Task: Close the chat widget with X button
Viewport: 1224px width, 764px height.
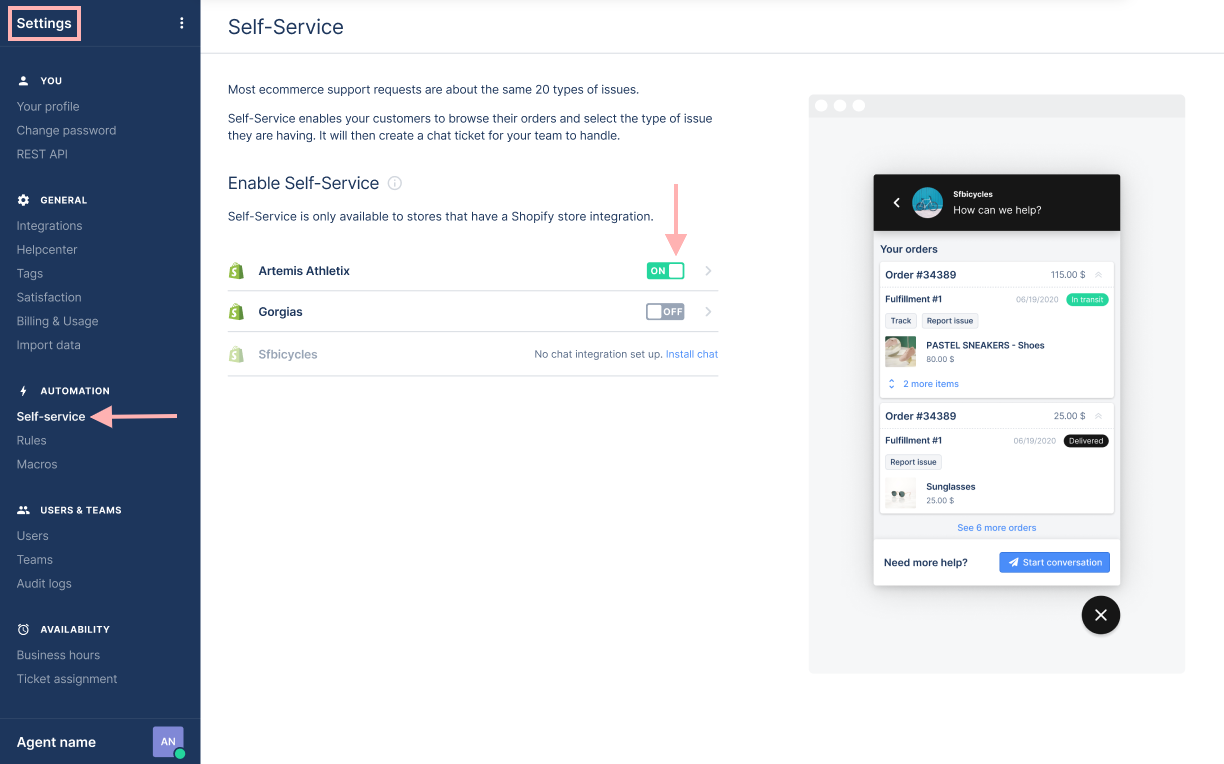Action: pyautogui.click(x=1101, y=615)
